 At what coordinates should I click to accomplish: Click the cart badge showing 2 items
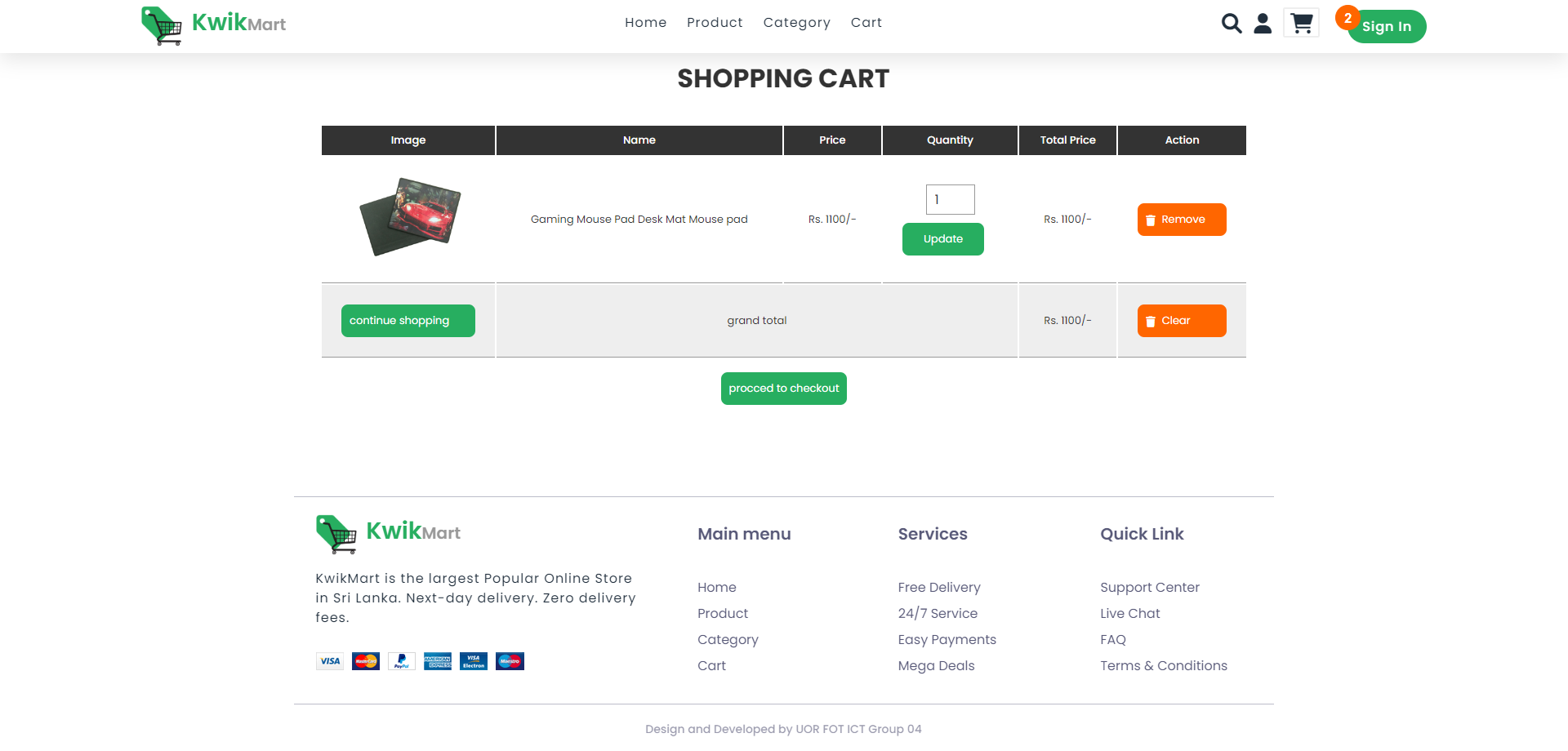[1347, 17]
